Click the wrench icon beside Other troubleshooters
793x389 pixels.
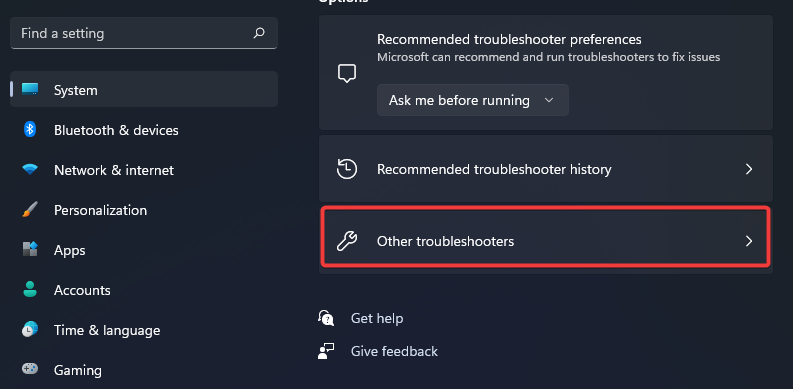[347, 241]
